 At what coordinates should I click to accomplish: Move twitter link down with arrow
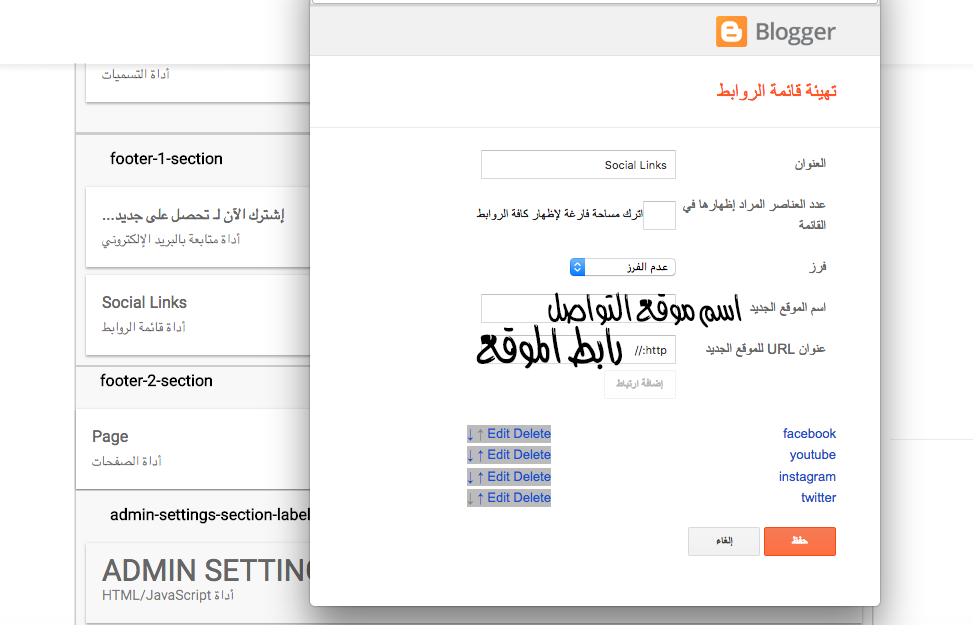[x=470, y=498]
